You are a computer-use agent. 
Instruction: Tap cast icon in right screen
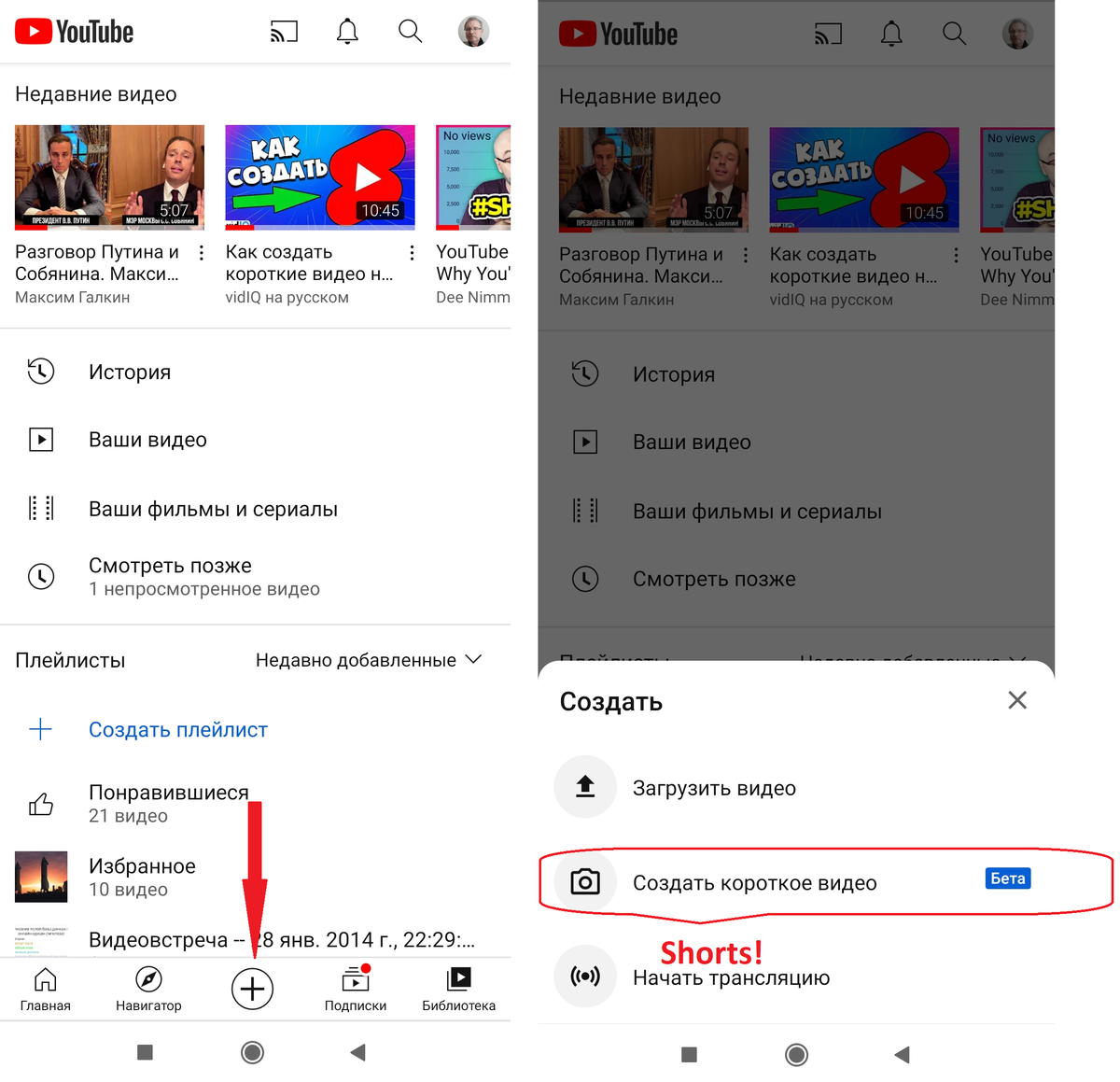(828, 35)
